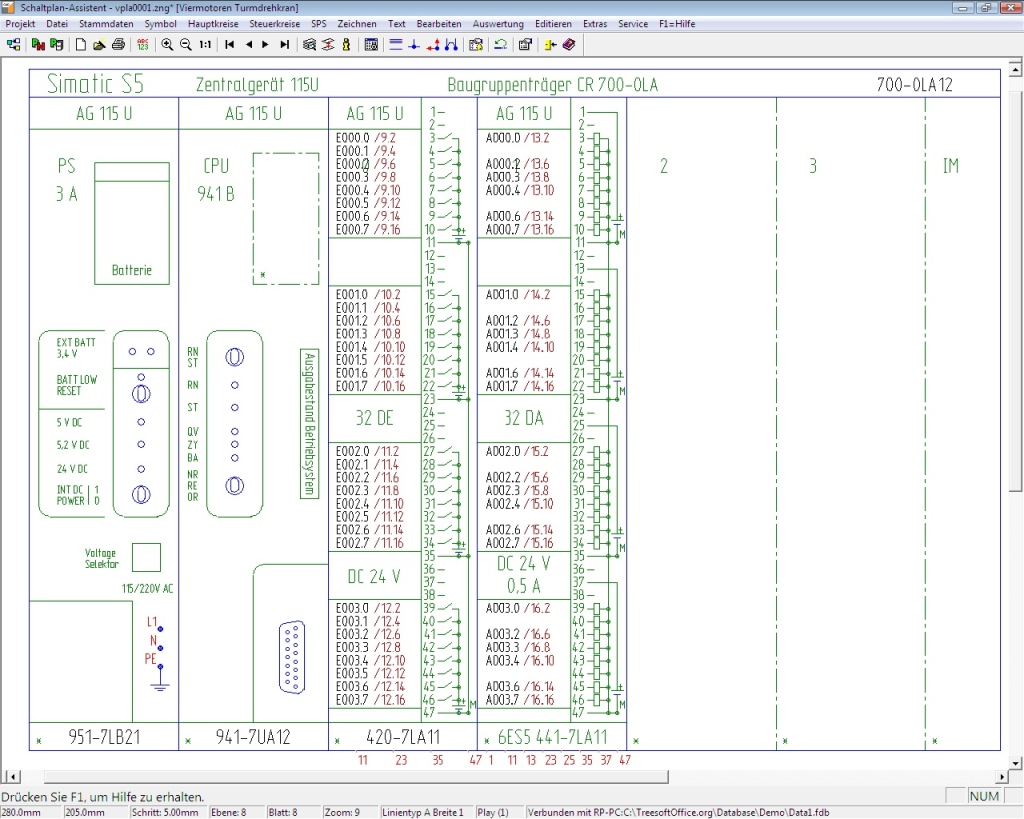Open the Auswertung menu
The image size is (1024, 819).
point(497,23)
